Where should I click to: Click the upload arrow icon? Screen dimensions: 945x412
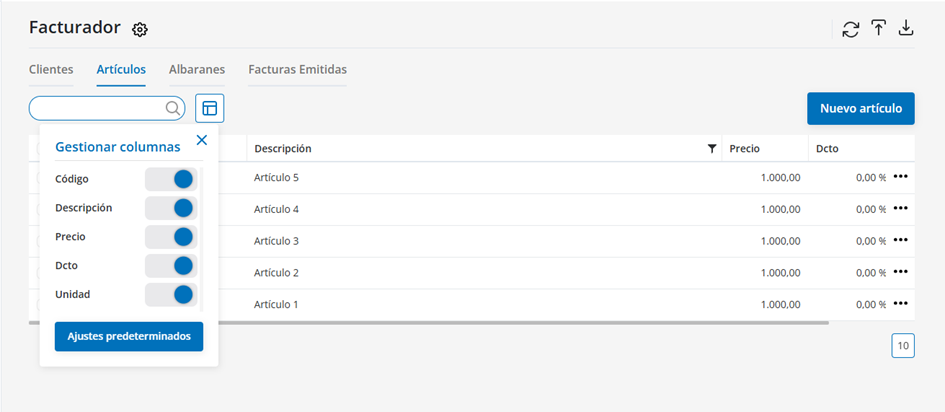879,29
